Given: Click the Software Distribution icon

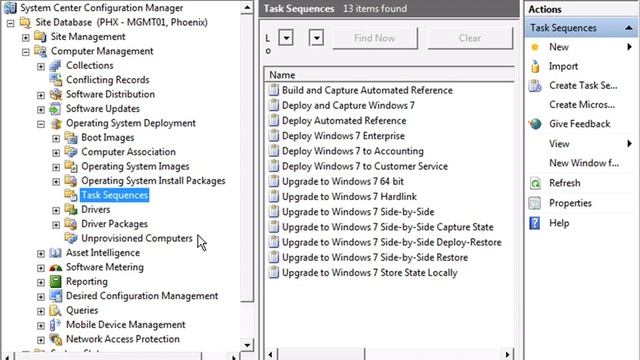Looking at the screenshot, I should (x=56, y=94).
